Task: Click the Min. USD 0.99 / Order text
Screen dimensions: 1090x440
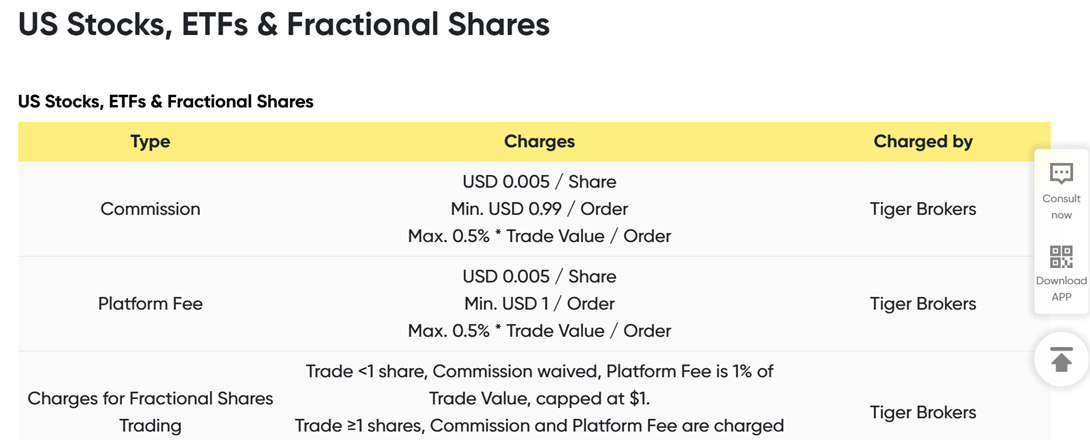Action: pyautogui.click(x=539, y=209)
